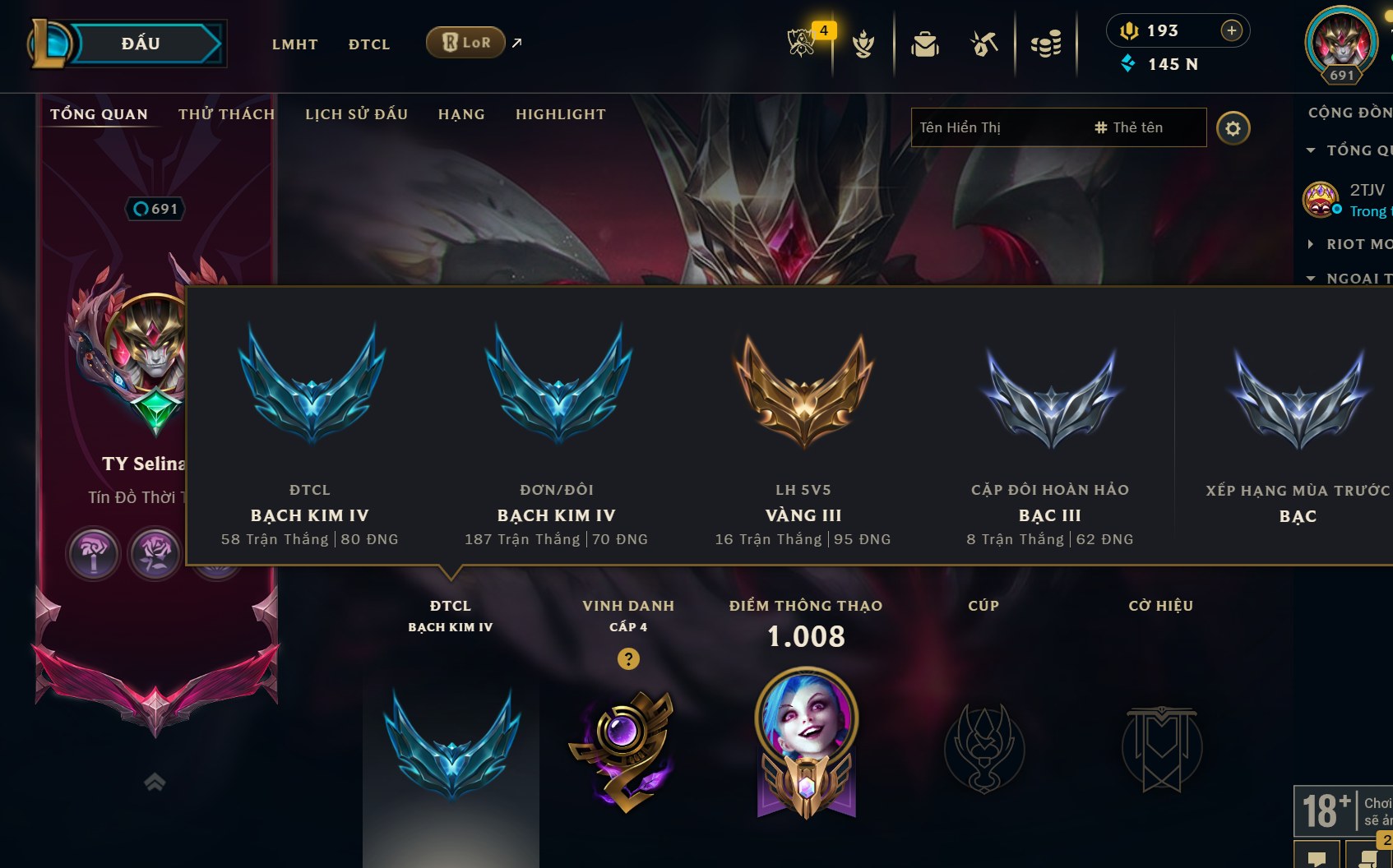Collapse the TỔNG QUAN friends group
Image resolution: width=1393 pixels, height=868 pixels.
coord(1311,150)
